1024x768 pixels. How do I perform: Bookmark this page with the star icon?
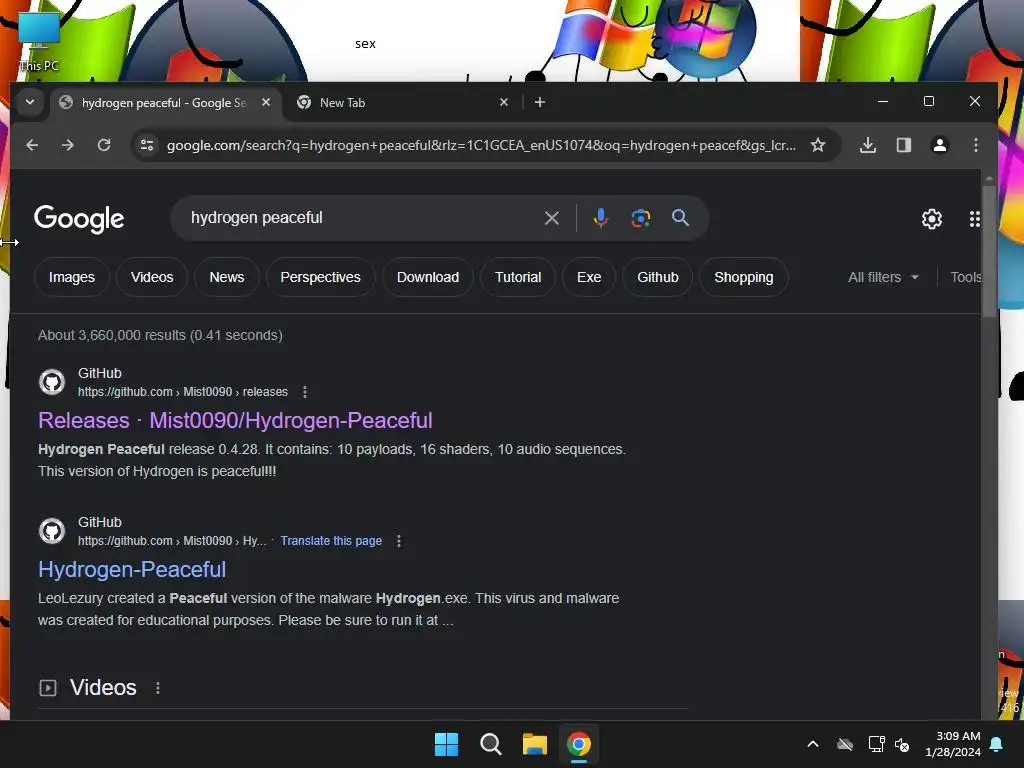pyautogui.click(x=818, y=145)
